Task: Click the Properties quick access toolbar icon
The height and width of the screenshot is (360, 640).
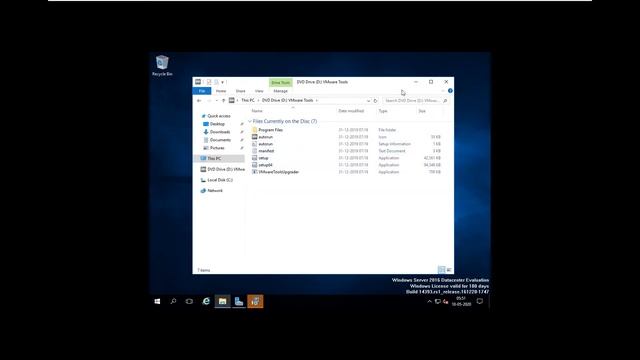Action: (x=209, y=82)
